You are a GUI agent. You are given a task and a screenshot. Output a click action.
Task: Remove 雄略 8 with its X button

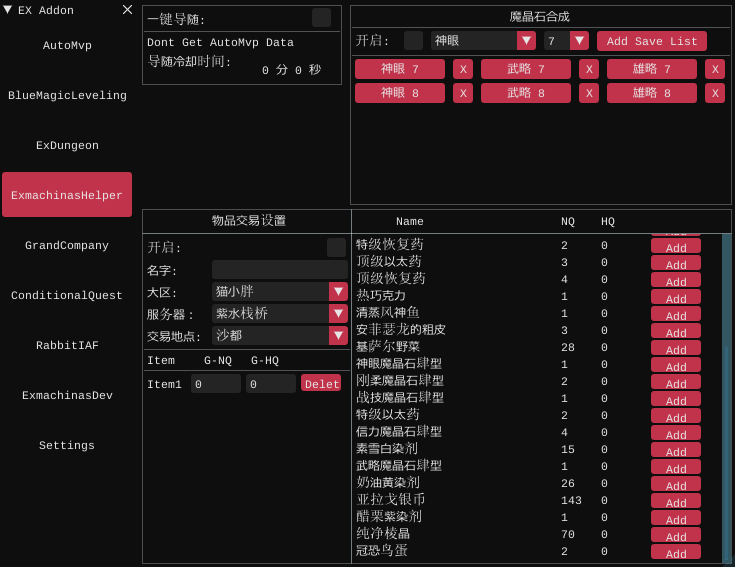click(x=715, y=93)
